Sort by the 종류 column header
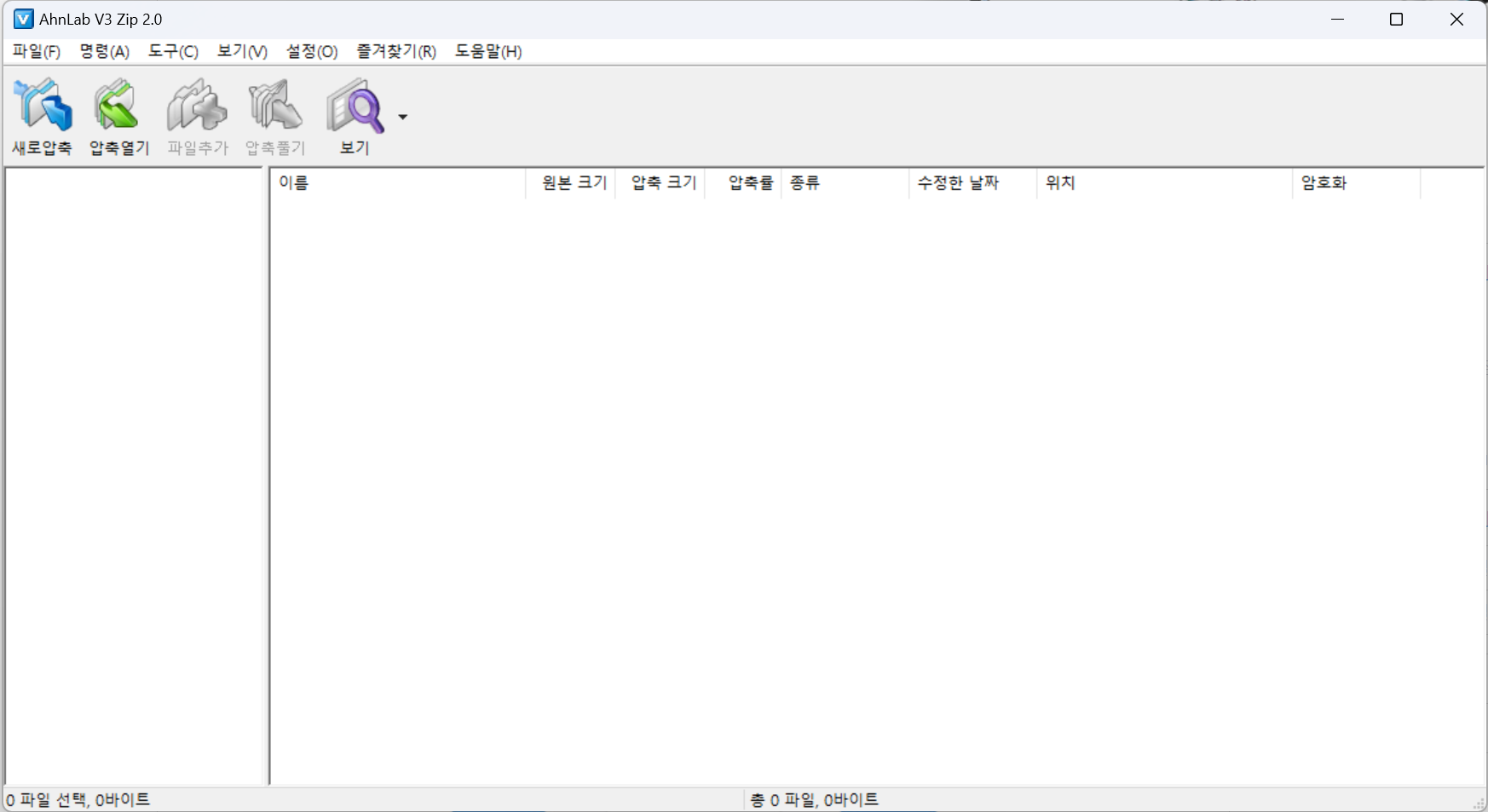Screen dimensions: 1488x812 (x=845, y=183)
